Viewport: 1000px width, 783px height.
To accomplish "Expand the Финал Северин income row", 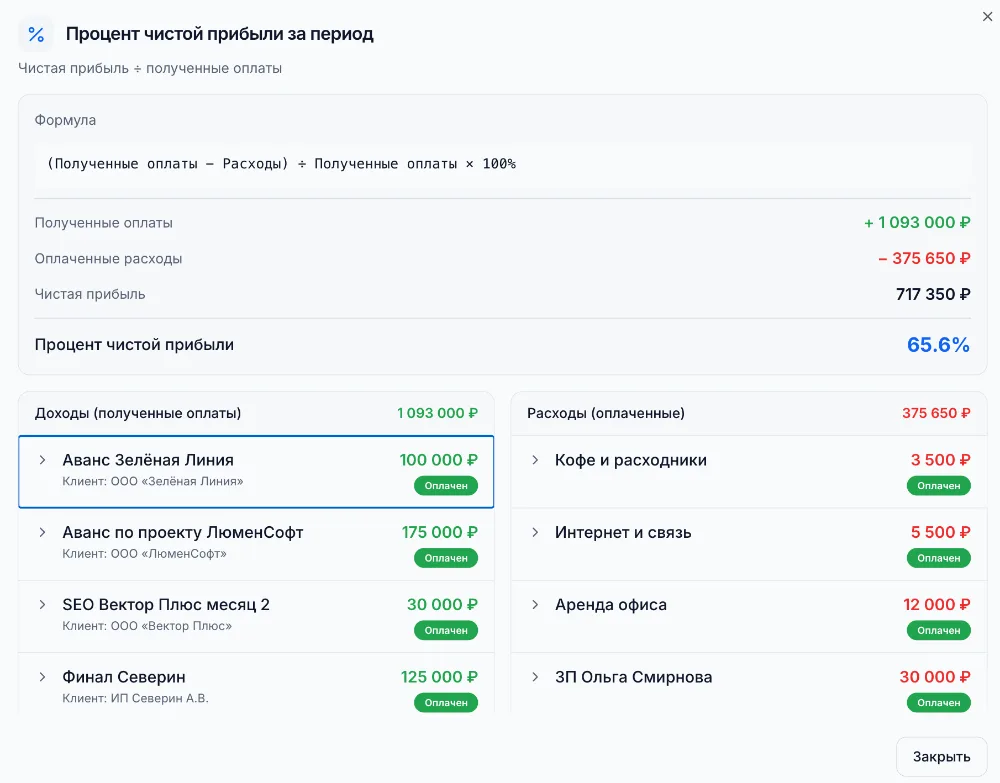I will point(42,677).
